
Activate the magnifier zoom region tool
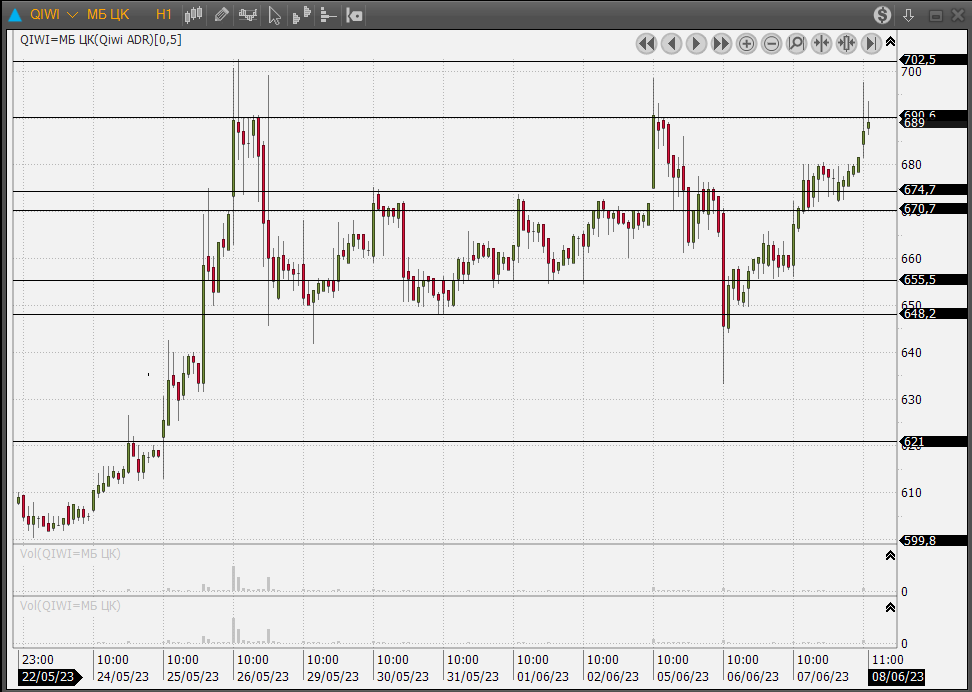tap(797, 43)
